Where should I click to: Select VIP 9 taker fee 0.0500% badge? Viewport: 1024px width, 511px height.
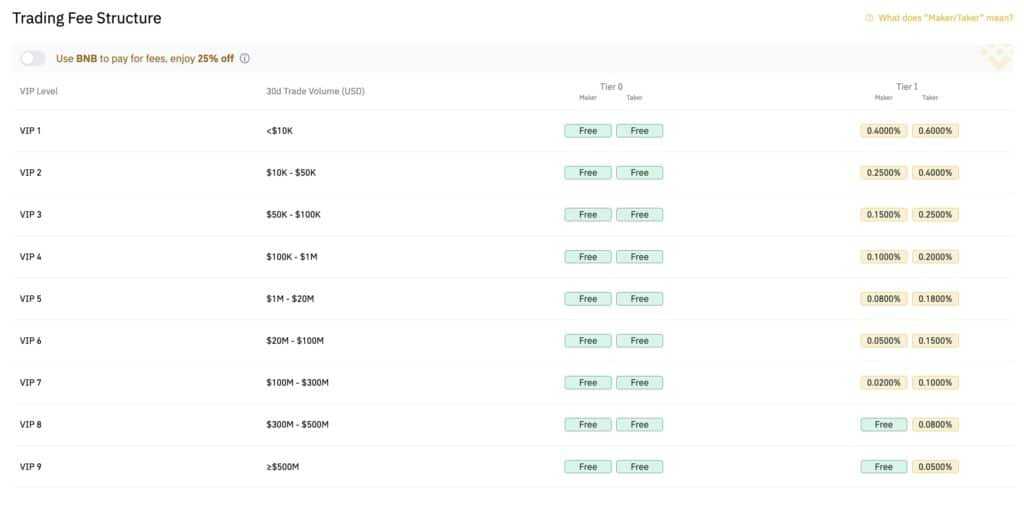[x=935, y=467]
